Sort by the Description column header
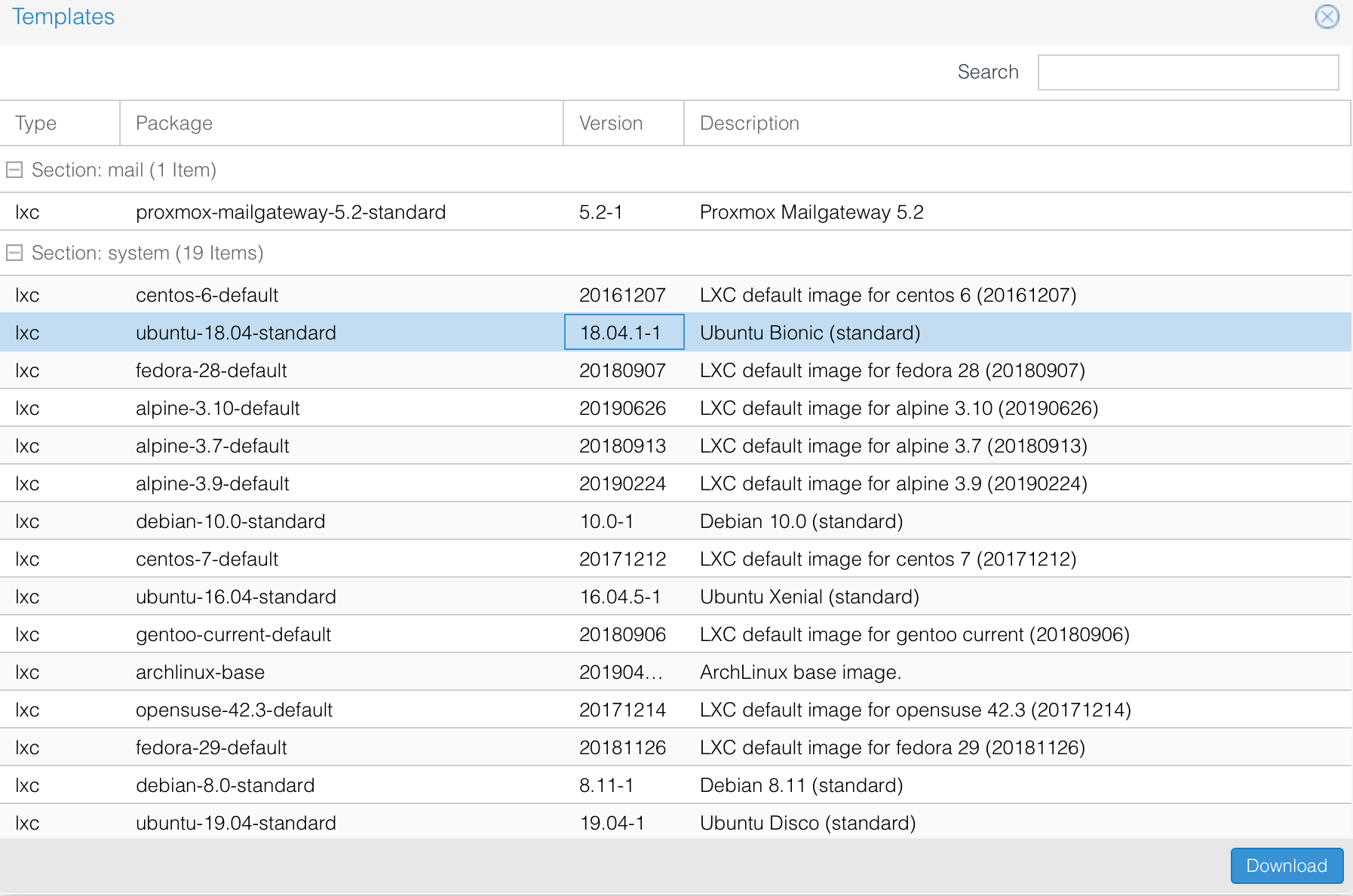The width and height of the screenshot is (1353, 896). (1015, 123)
